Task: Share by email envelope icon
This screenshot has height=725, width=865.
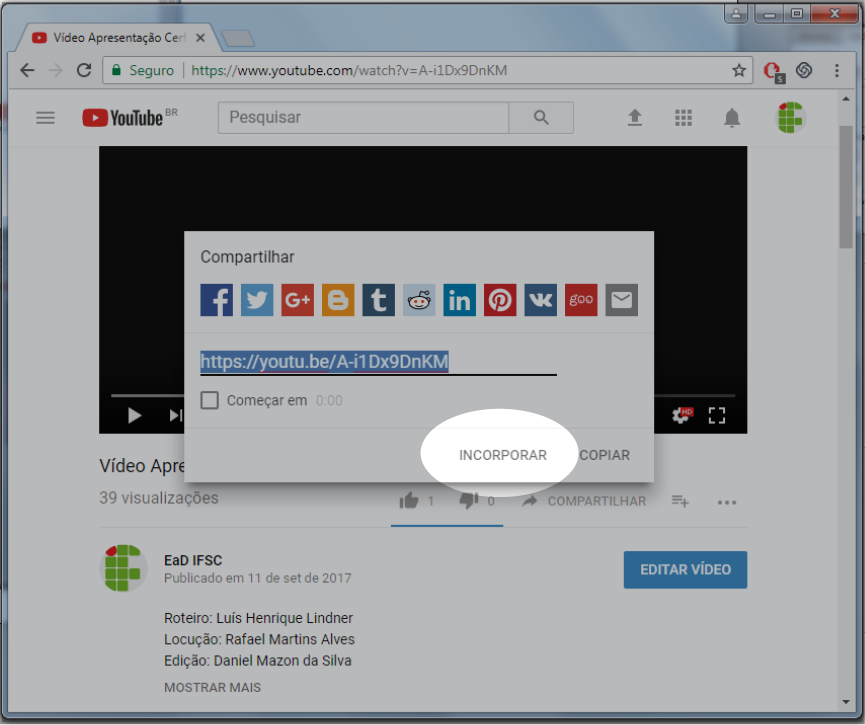Action: (x=622, y=300)
